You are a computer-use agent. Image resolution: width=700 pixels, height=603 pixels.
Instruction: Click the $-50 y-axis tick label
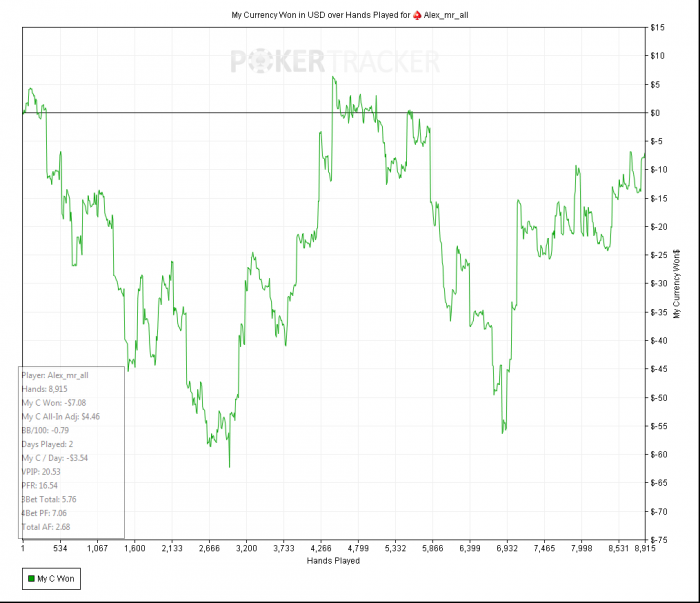coord(659,398)
